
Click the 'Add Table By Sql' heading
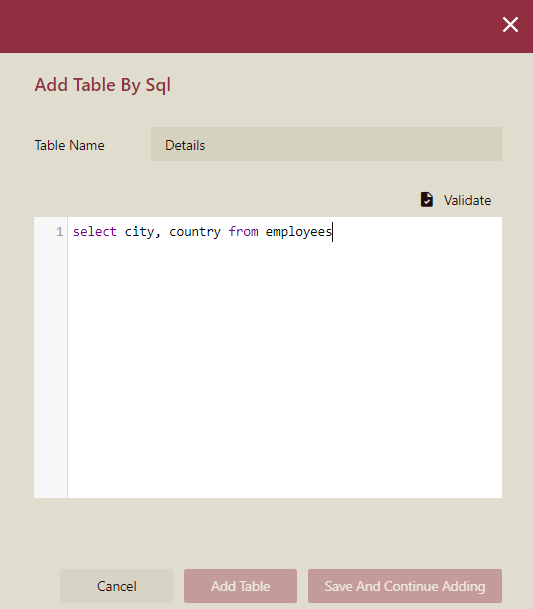(103, 85)
